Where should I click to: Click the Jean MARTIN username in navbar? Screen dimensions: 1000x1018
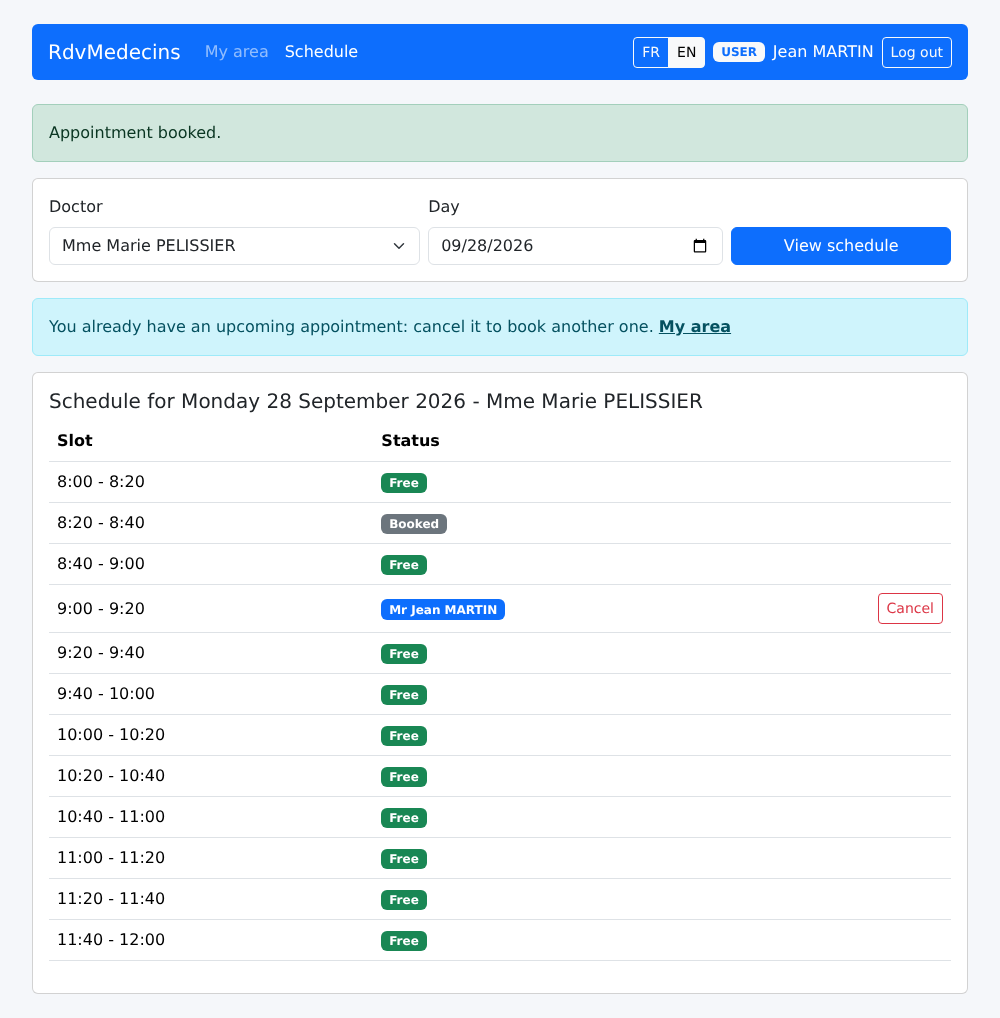(823, 52)
